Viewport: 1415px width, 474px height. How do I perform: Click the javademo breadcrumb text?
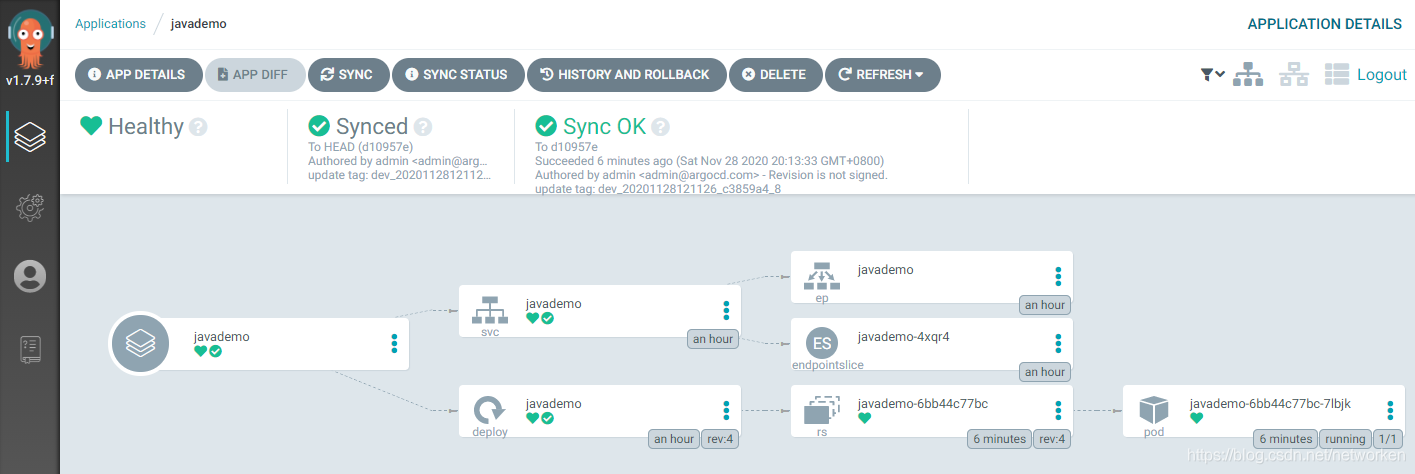pos(199,23)
